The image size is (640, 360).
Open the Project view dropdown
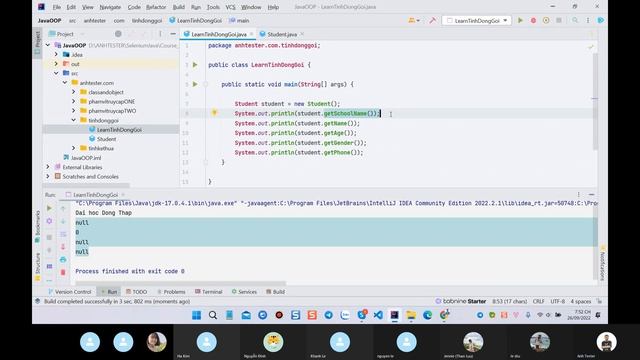tap(65, 34)
